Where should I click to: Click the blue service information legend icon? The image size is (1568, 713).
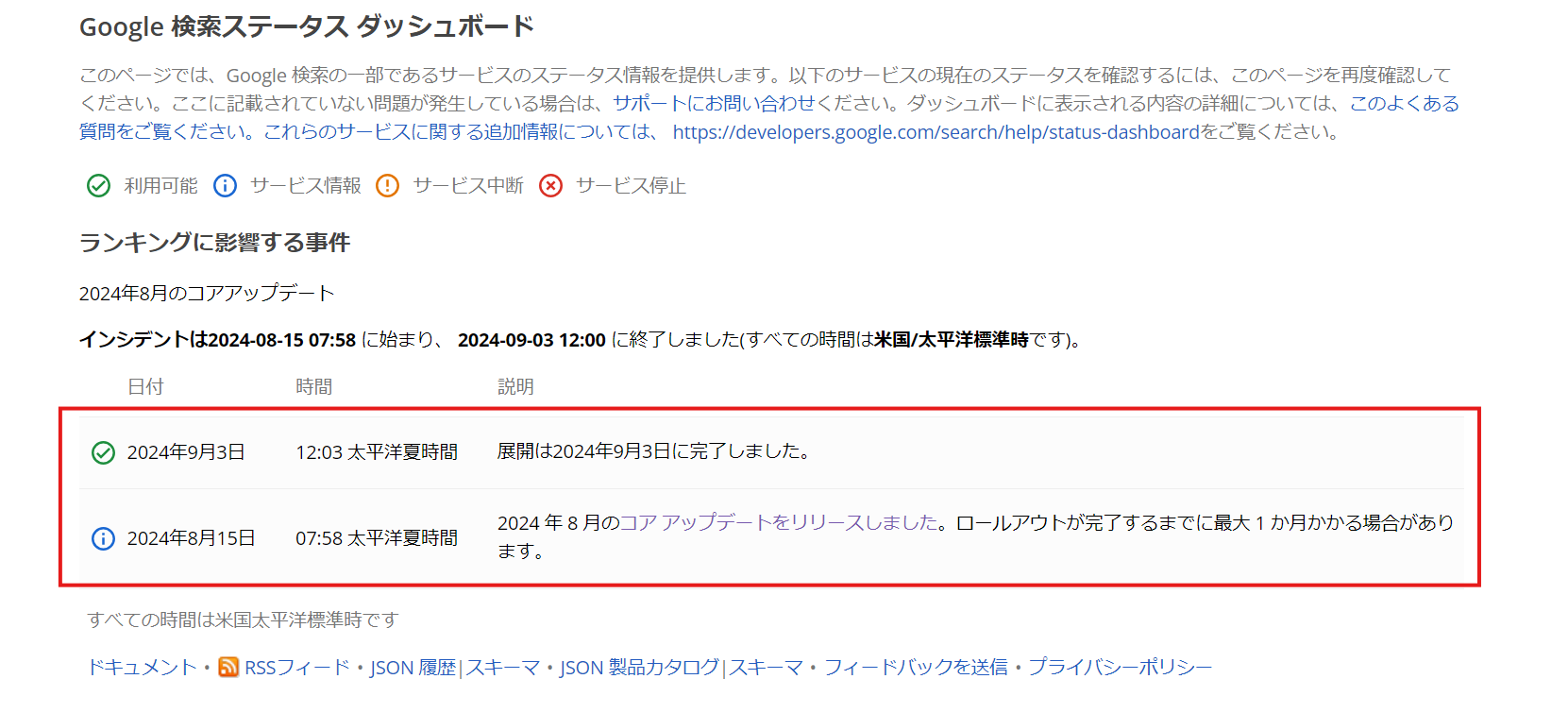(225, 186)
